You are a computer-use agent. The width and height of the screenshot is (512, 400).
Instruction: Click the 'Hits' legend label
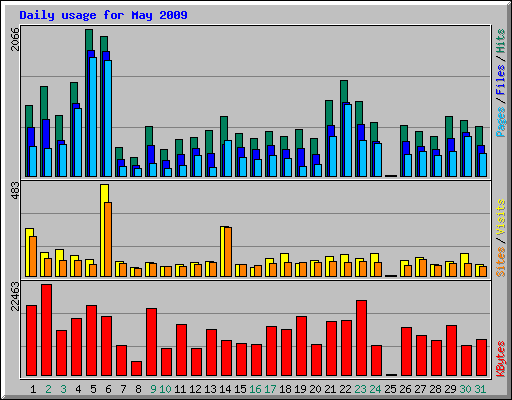(x=501, y=41)
